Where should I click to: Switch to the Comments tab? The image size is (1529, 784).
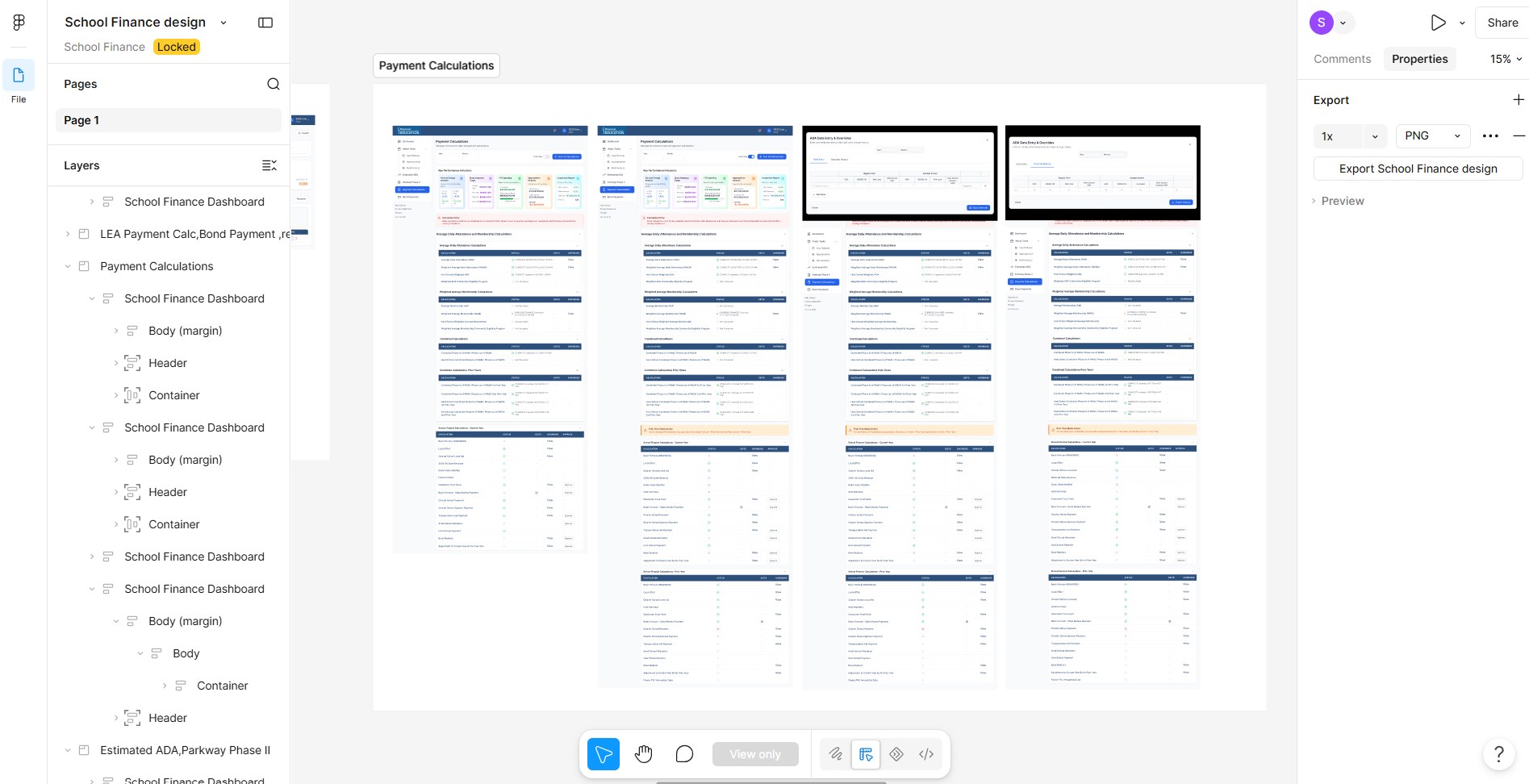coord(1342,59)
